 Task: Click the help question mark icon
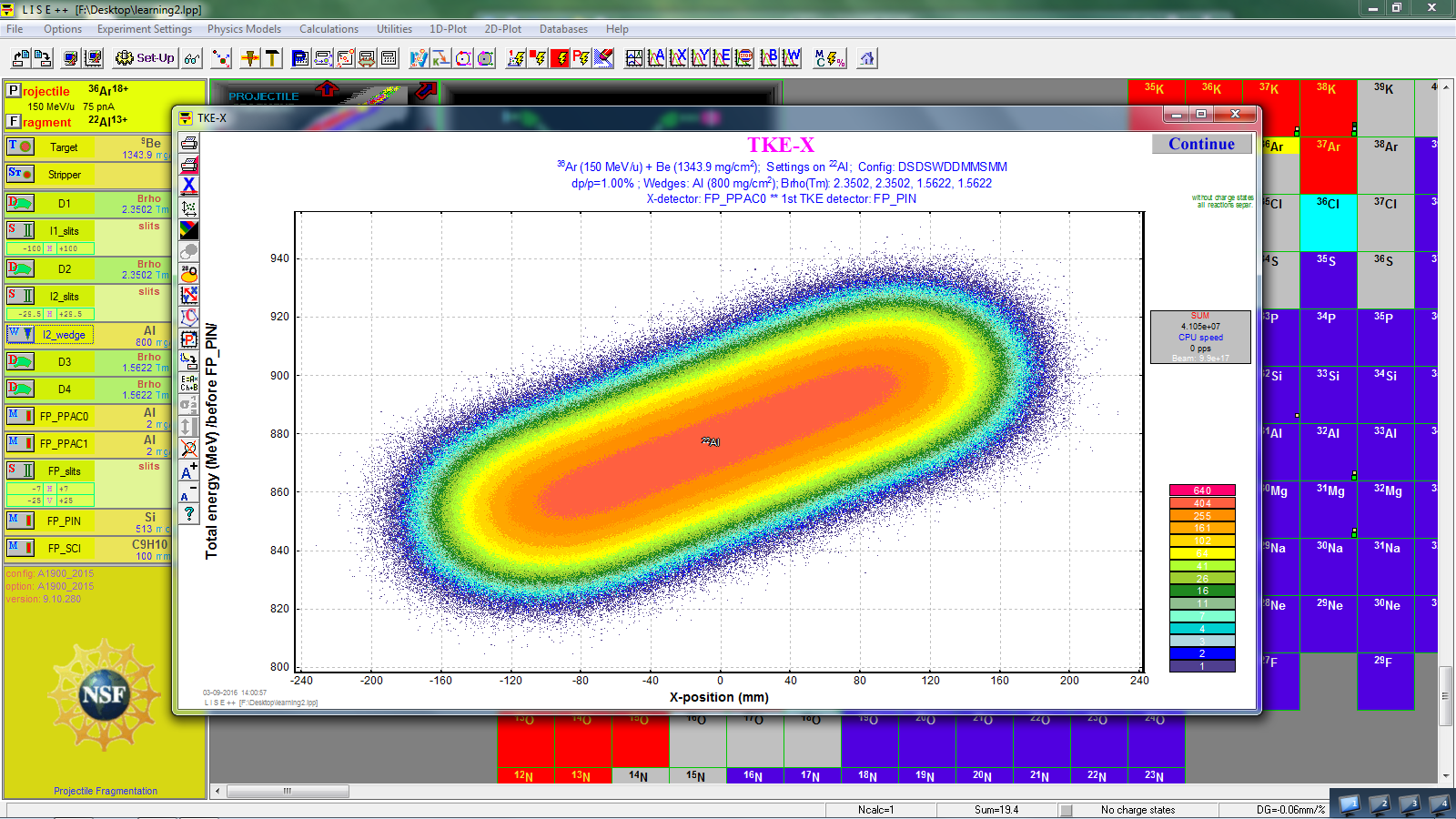click(189, 514)
